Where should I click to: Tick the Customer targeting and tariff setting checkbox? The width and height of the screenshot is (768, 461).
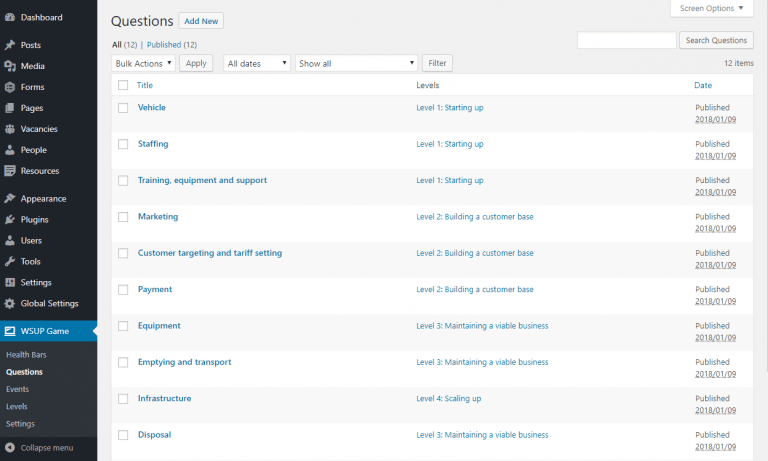pos(123,253)
